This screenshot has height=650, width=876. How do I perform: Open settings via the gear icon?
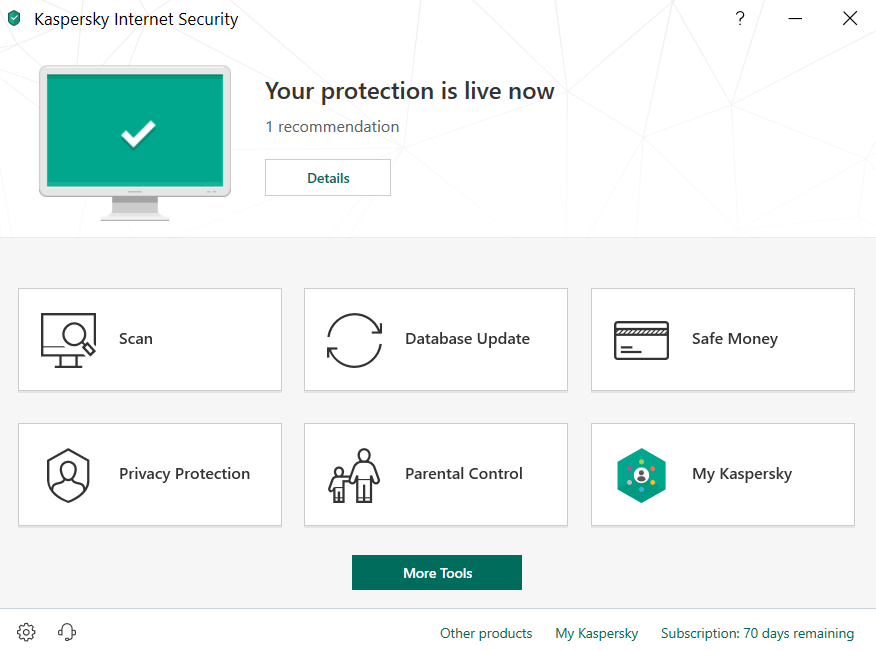(27, 632)
